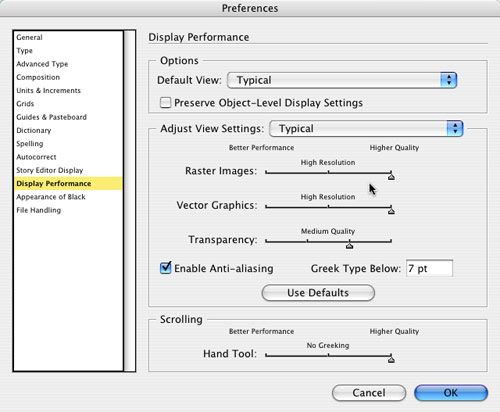
Task: Open Units & Increments preferences
Action: pyautogui.click(x=49, y=91)
